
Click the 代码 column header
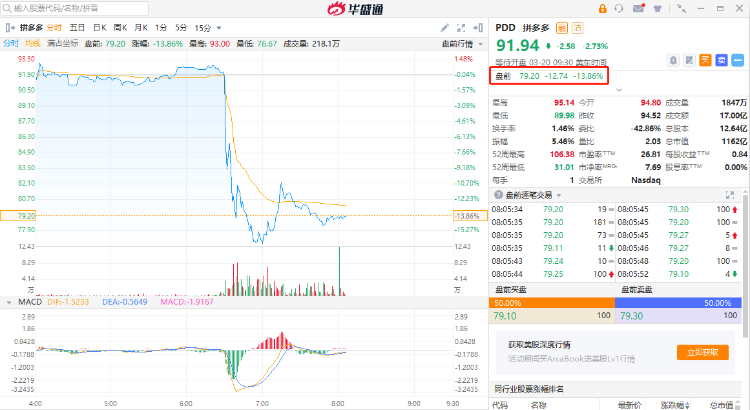[500, 405]
